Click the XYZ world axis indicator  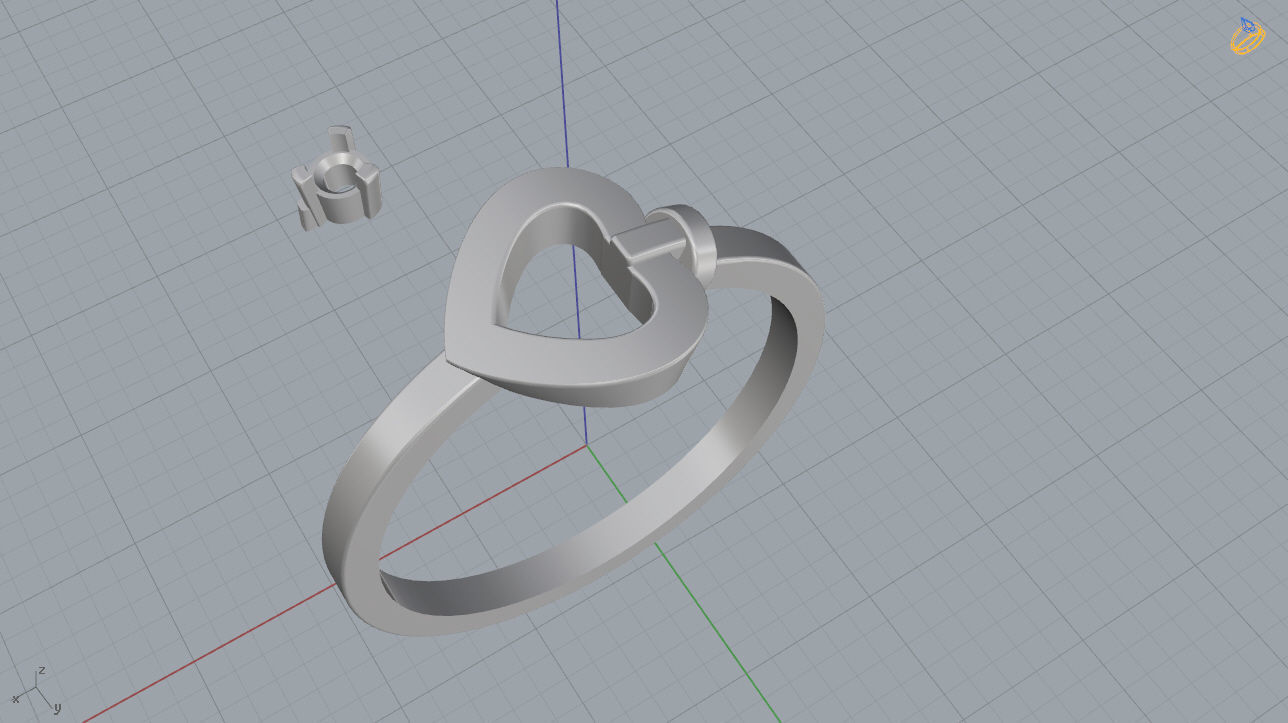click(x=36, y=689)
